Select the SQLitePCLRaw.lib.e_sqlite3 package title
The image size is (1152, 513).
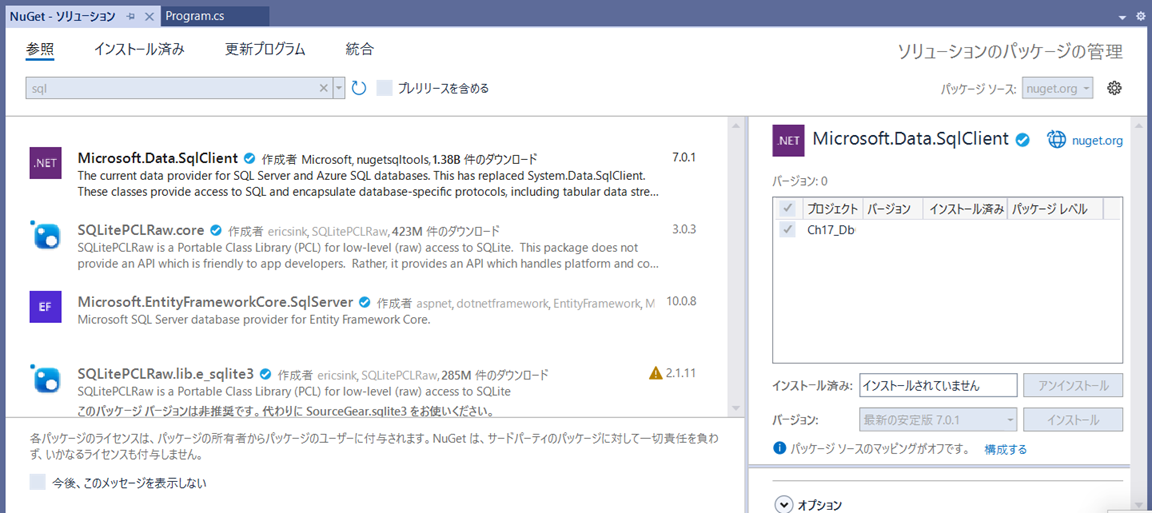point(166,373)
